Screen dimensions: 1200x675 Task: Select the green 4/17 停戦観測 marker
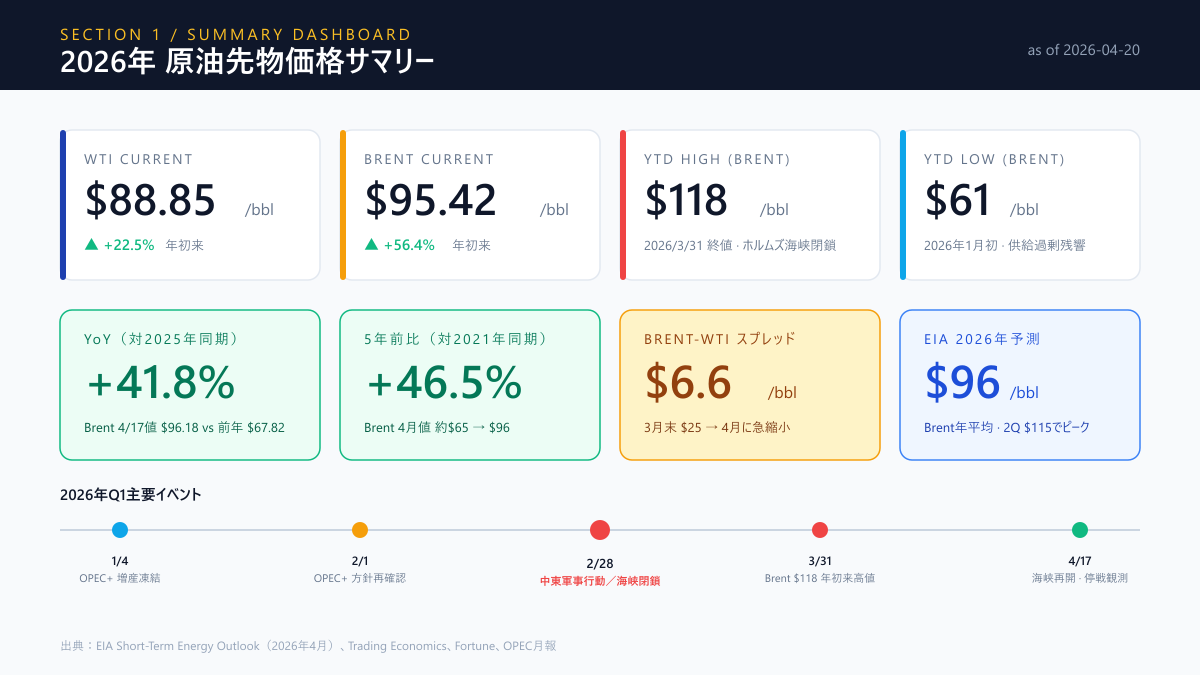tap(1080, 530)
